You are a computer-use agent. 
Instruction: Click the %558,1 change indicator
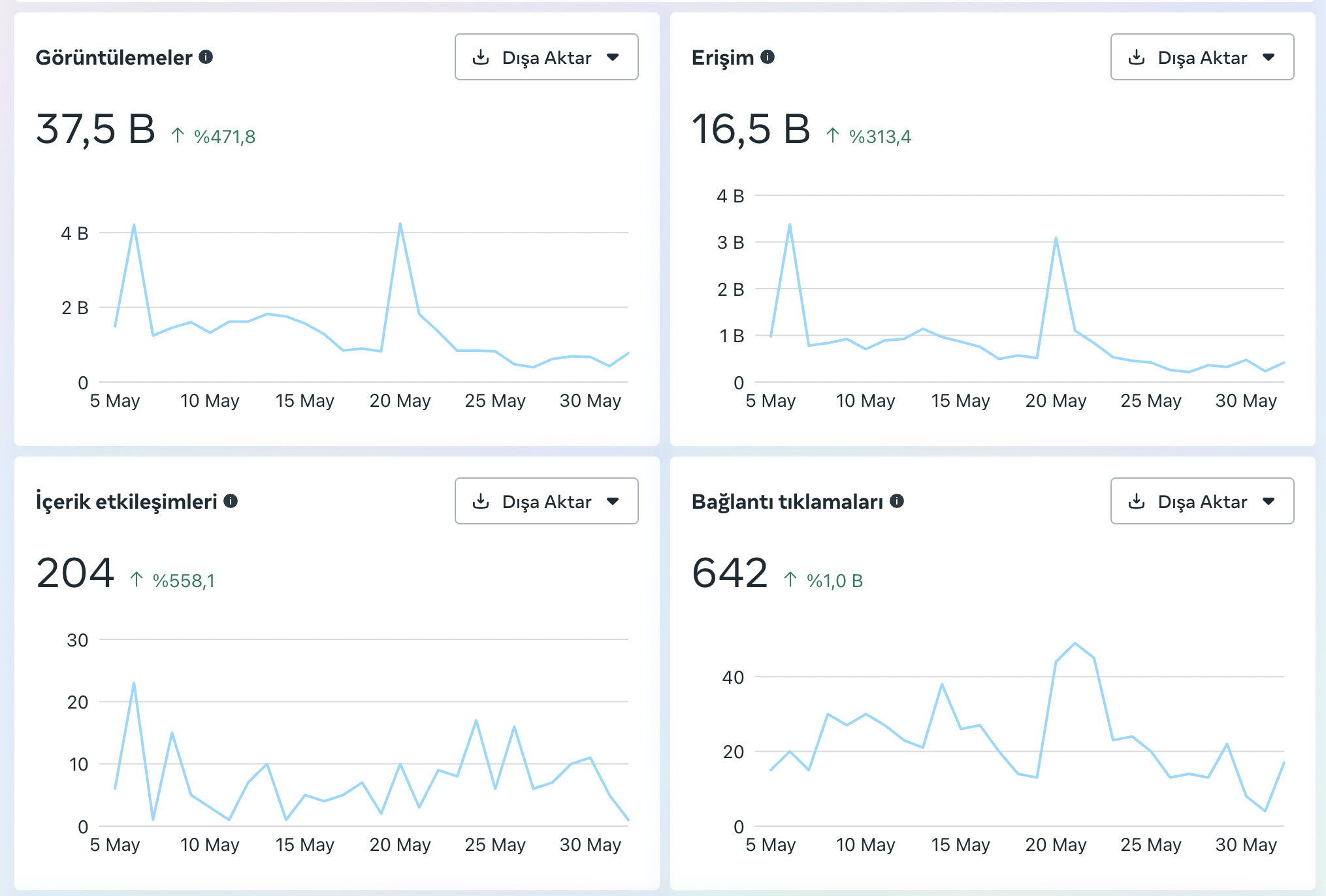[x=184, y=580]
